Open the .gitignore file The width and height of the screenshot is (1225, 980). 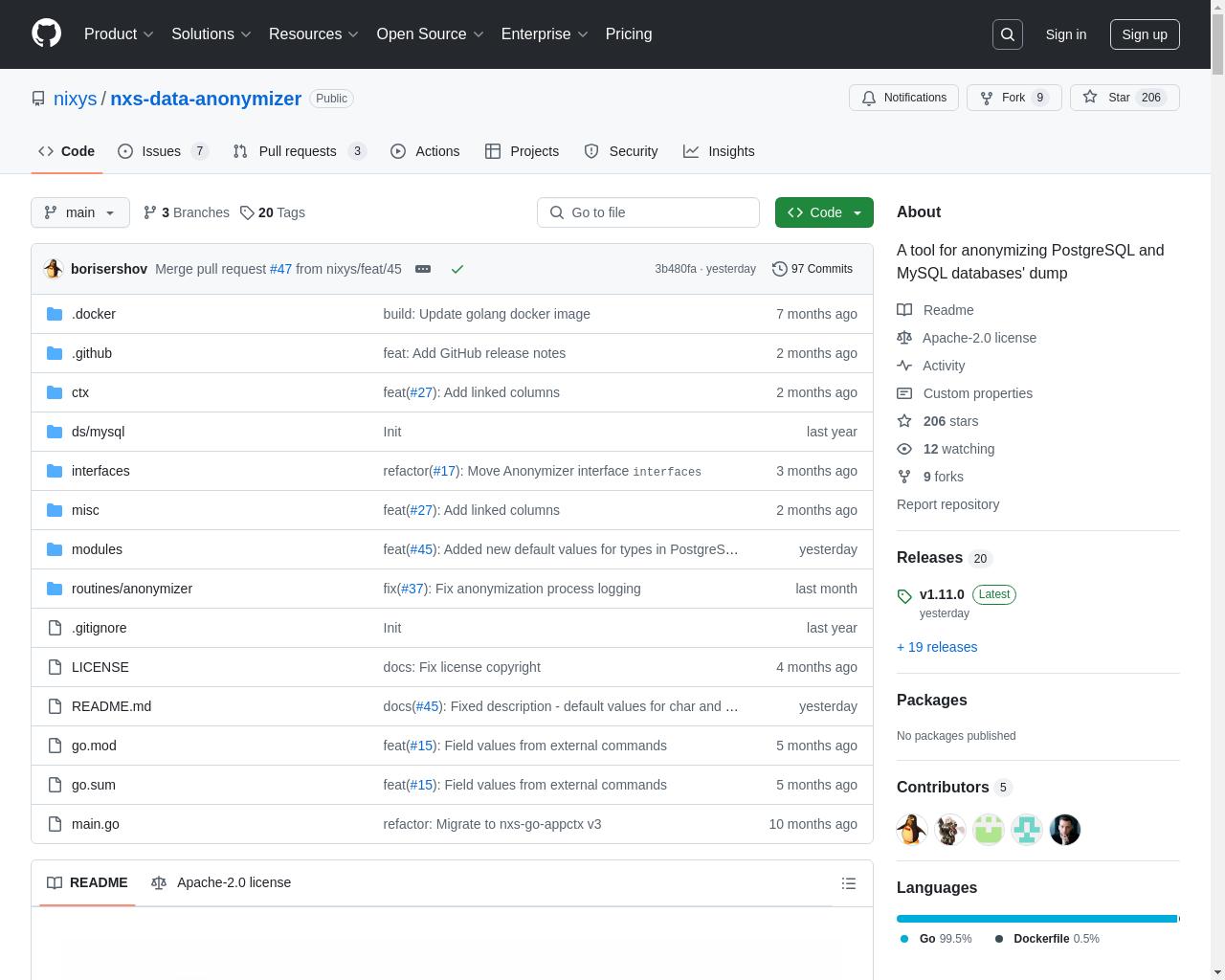click(x=99, y=628)
